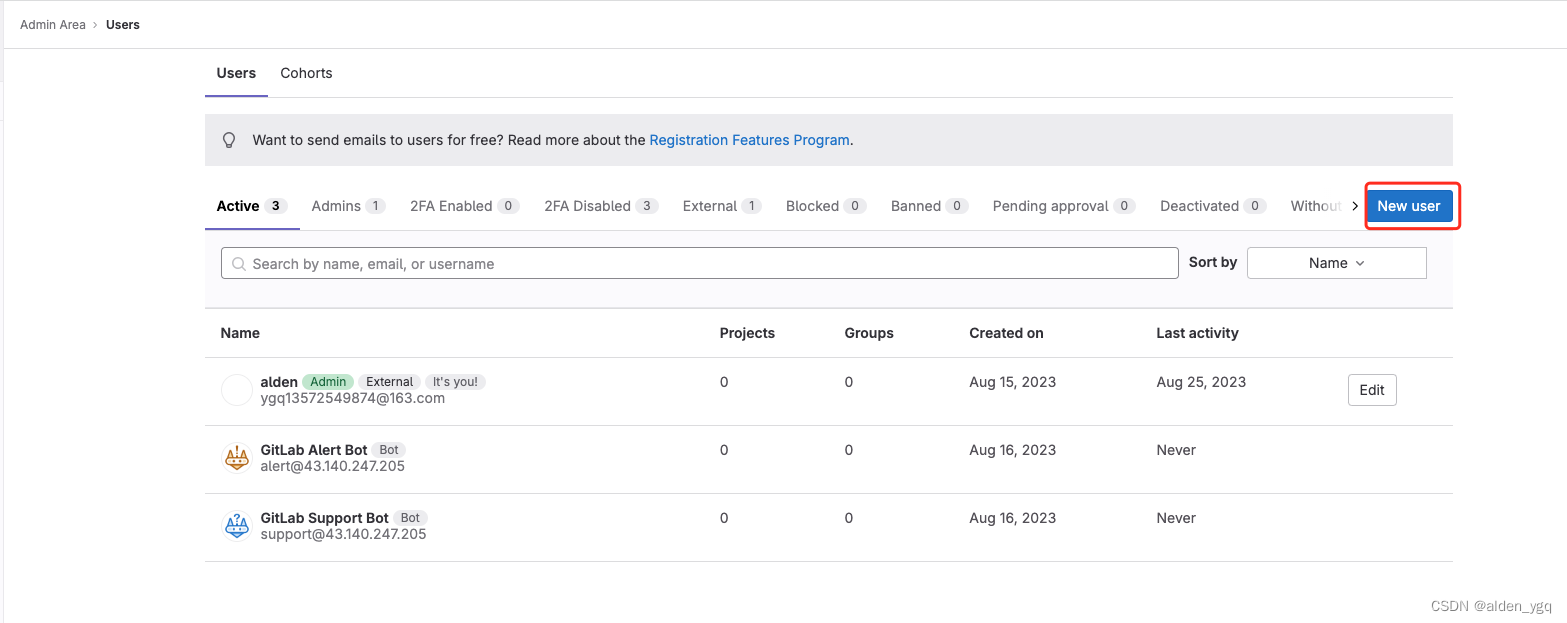The width and height of the screenshot is (1567, 623).
Task: Open Registration Features Program link
Action: (x=749, y=140)
